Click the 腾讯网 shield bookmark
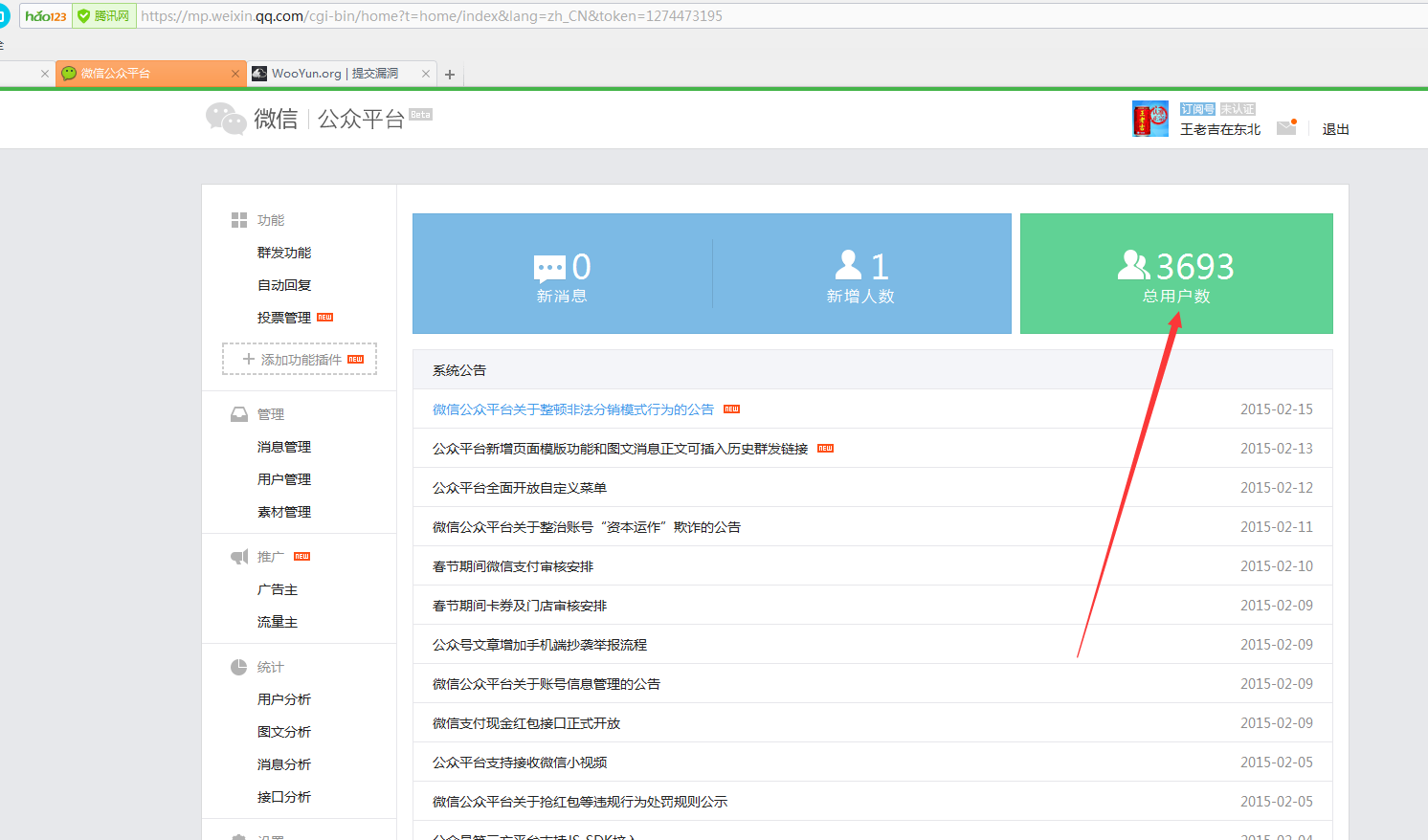Image resolution: width=1428 pixels, height=840 pixels. pyautogui.click(x=103, y=15)
